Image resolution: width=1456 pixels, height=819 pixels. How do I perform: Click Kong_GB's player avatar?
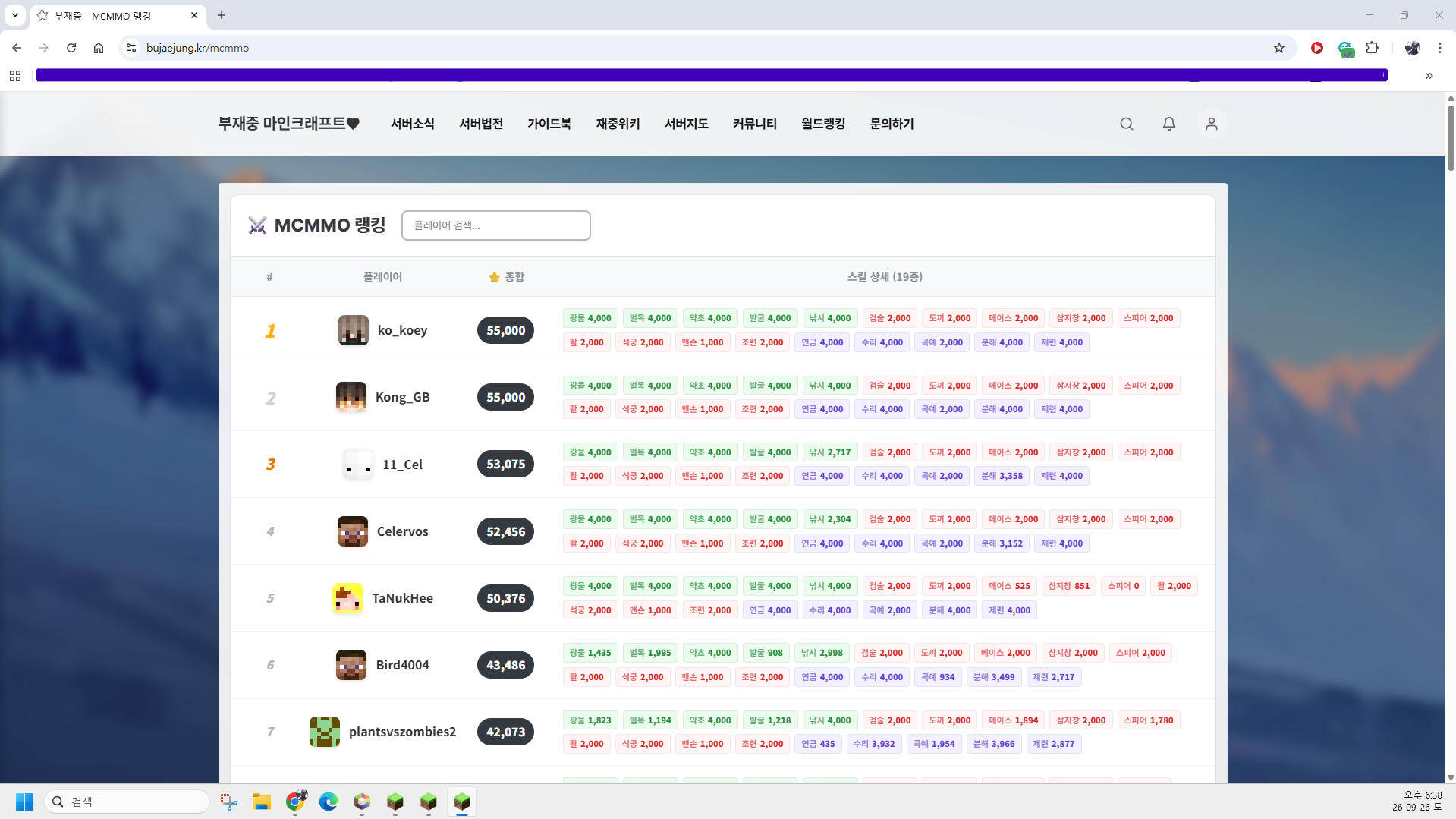(351, 397)
